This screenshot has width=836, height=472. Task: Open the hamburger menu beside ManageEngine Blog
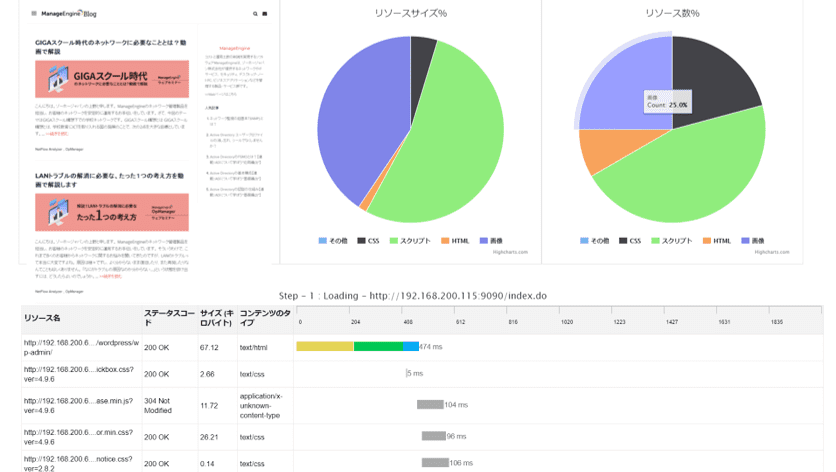click(33, 14)
